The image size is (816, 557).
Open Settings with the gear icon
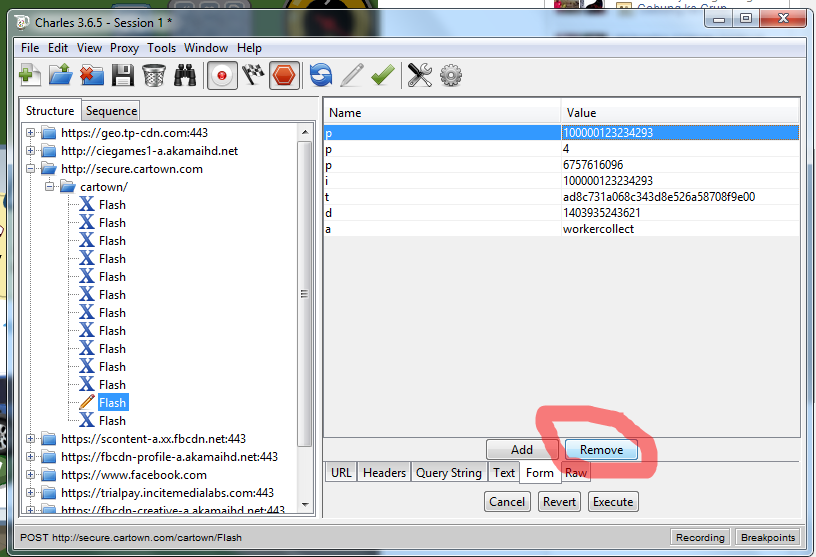(x=451, y=75)
